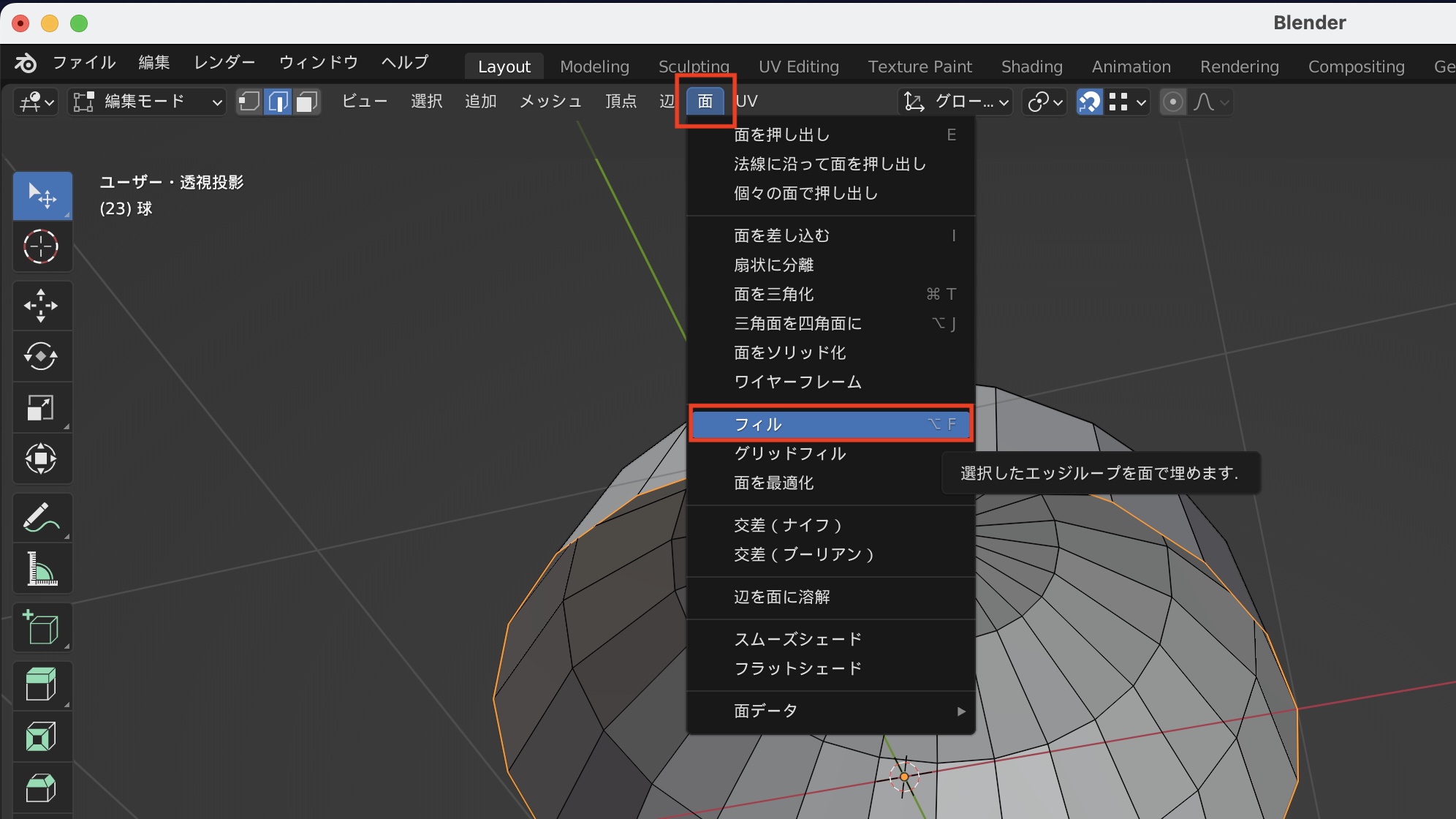The image size is (1456, 819).
Task: Toggle the snap magnet button
Action: [x=1089, y=102]
